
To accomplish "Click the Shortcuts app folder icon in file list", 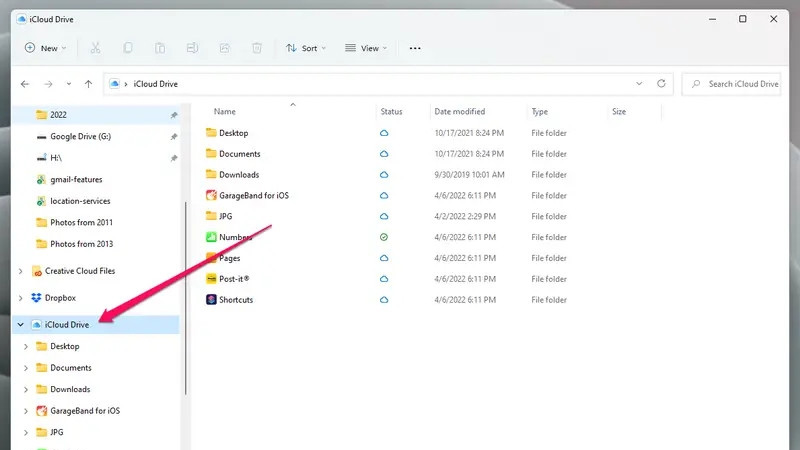I will pos(211,299).
